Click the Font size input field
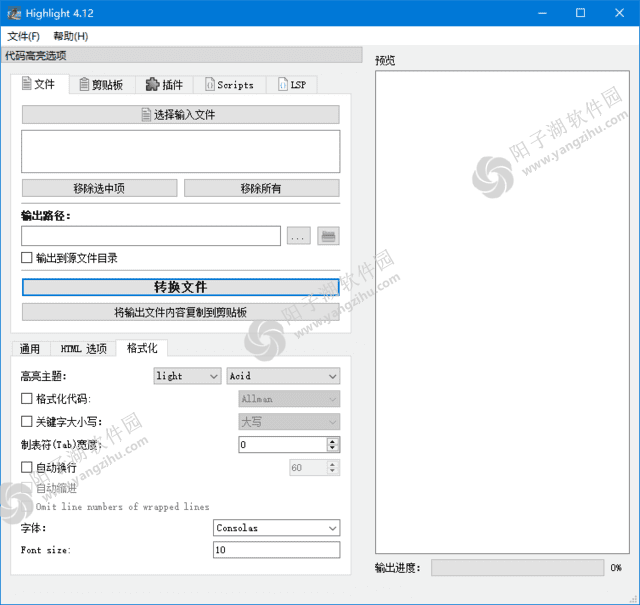The height and width of the screenshot is (605, 640). 276,550
